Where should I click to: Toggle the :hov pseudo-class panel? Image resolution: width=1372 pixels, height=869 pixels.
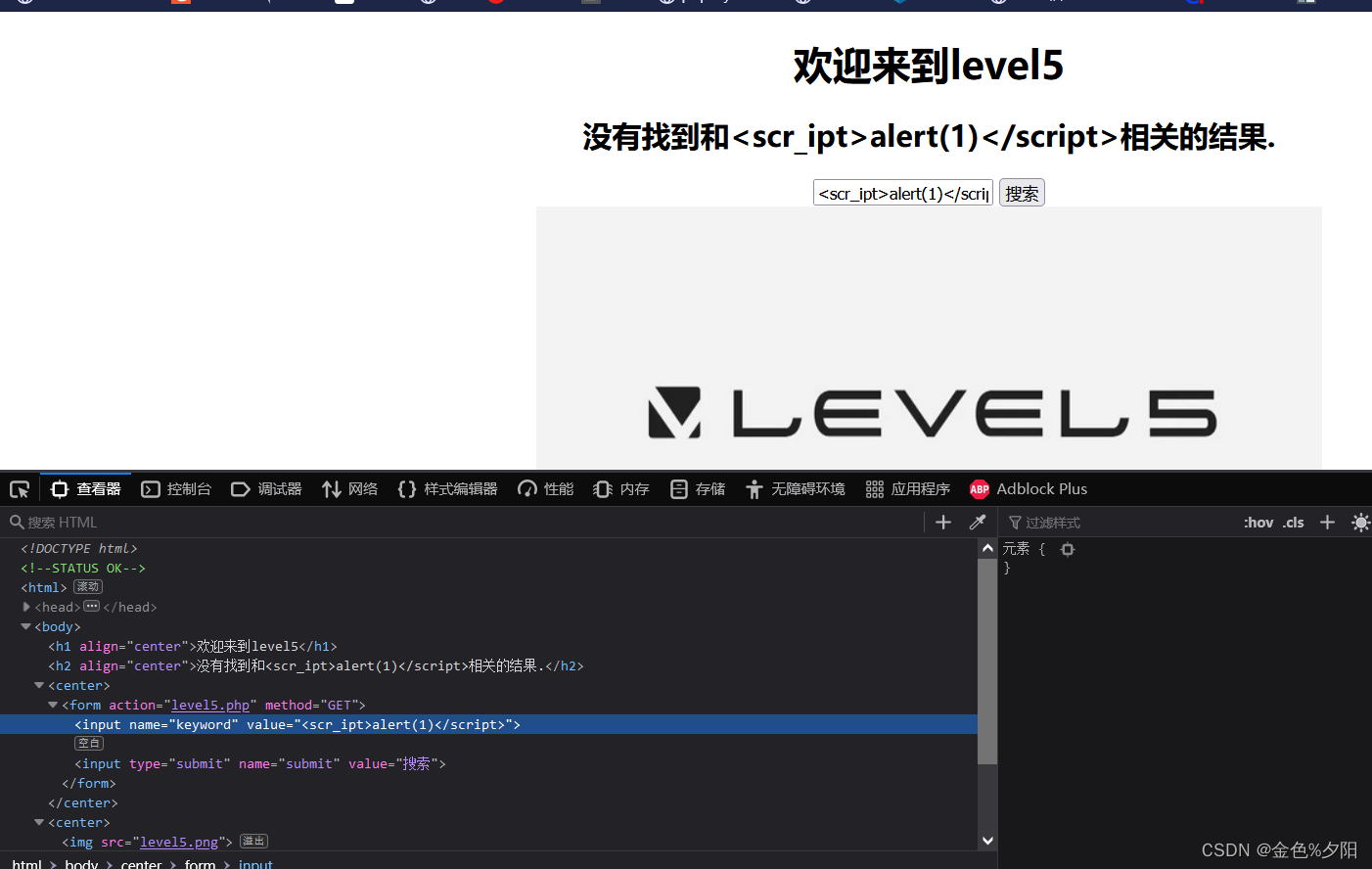point(1258,523)
